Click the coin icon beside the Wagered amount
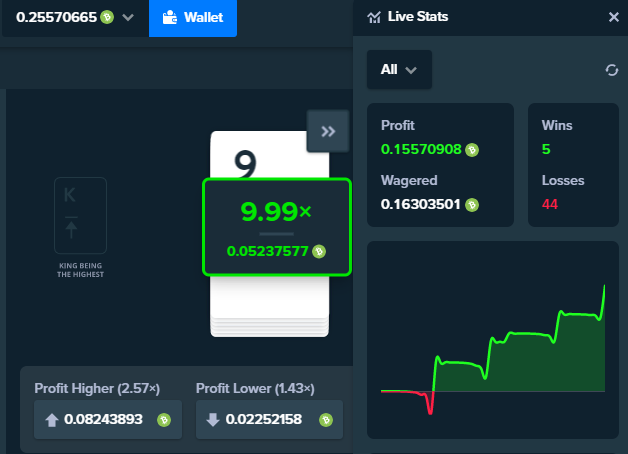Image resolution: width=628 pixels, height=454 pixels. coord(472,205)
